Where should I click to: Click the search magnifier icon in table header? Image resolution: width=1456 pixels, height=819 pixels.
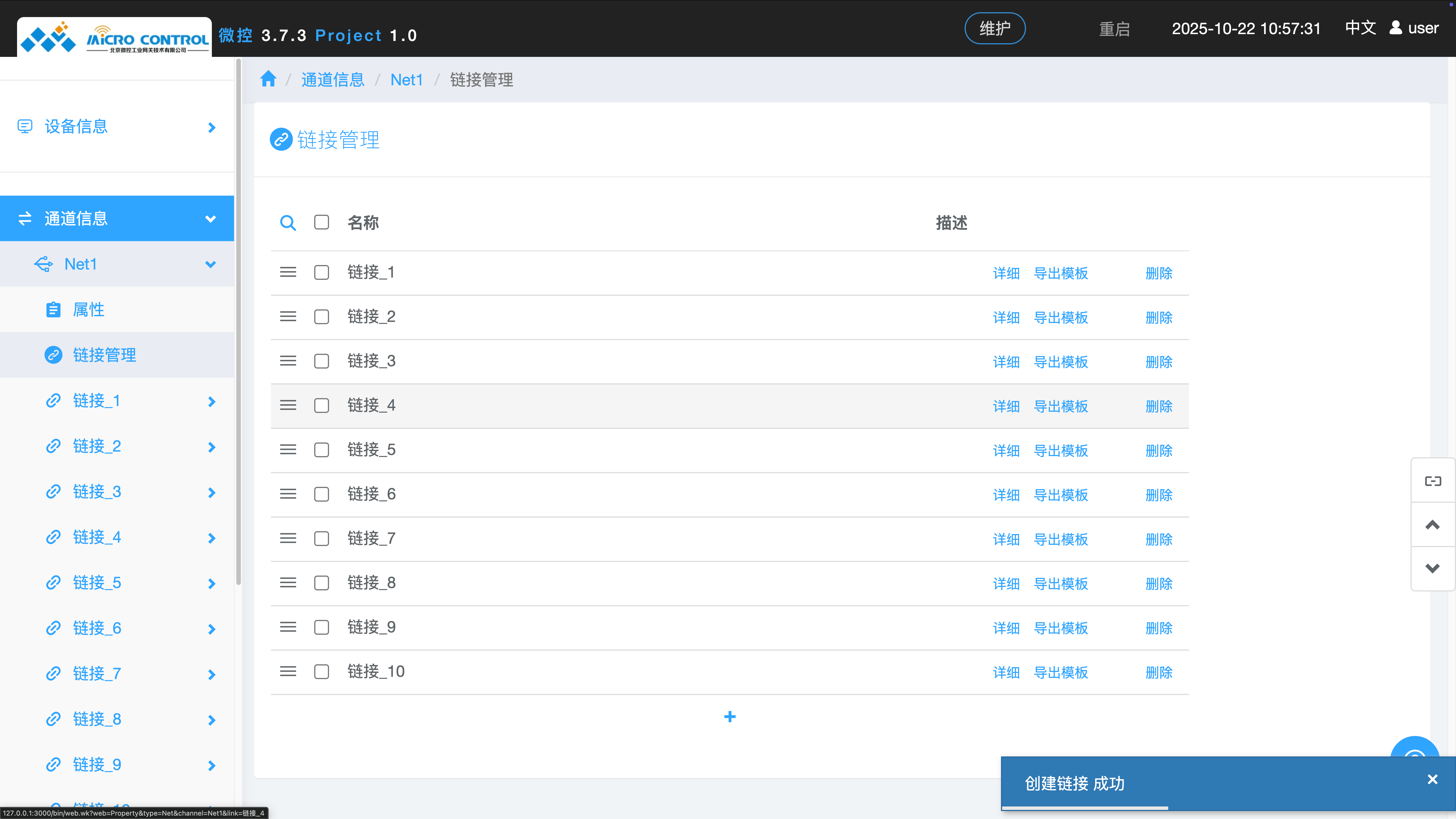tap(288, 223)
